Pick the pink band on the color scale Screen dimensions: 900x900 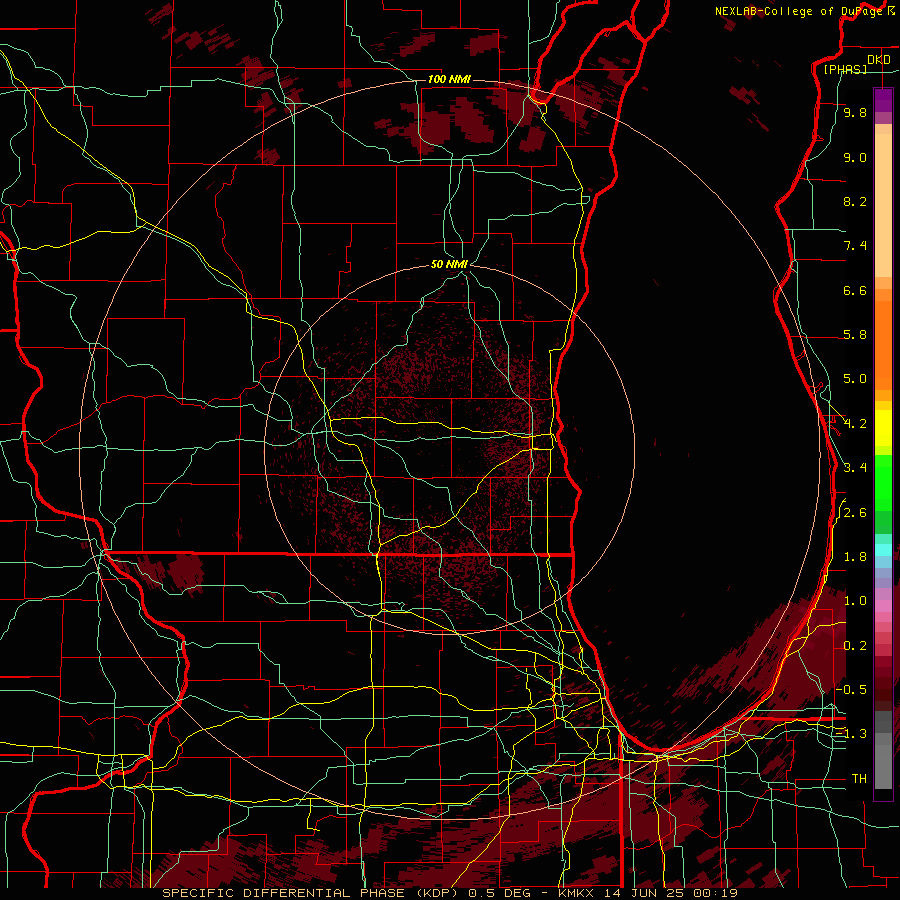[883, 606]
